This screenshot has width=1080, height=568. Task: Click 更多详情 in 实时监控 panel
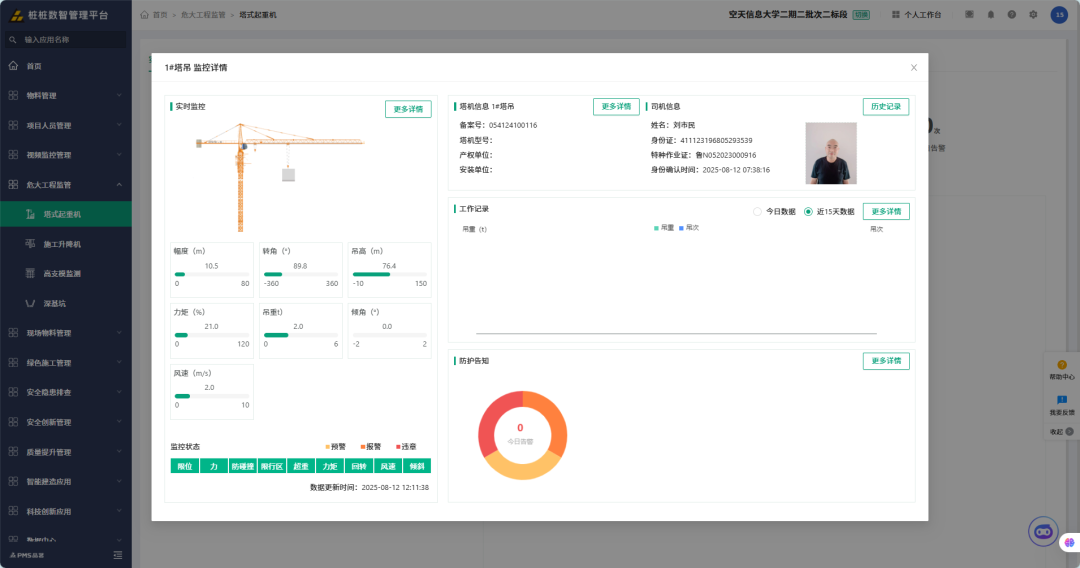click(x=408, y=109)
